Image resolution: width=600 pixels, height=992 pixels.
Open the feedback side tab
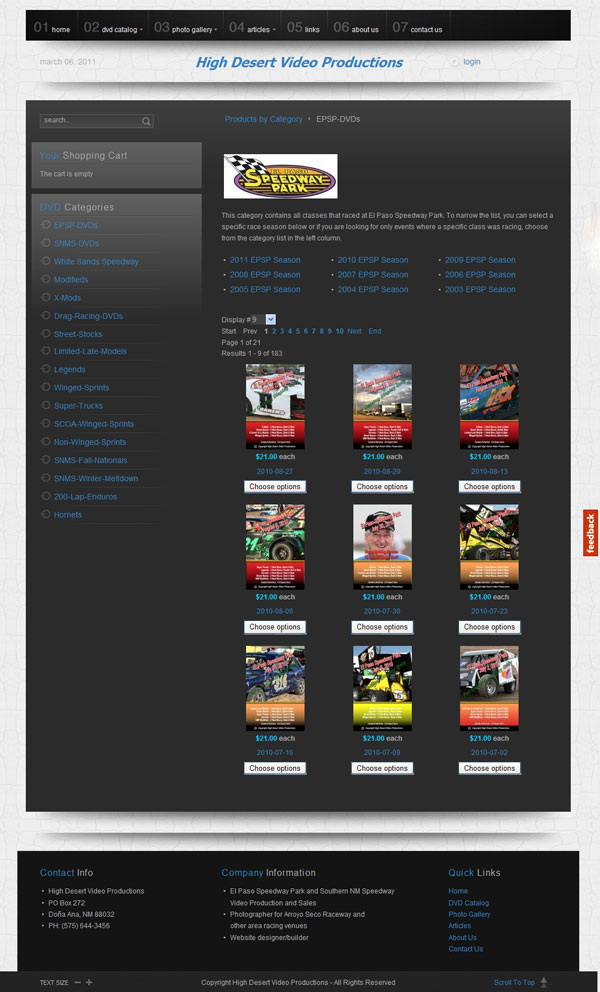pyautogui.click(x=591, y=533)
